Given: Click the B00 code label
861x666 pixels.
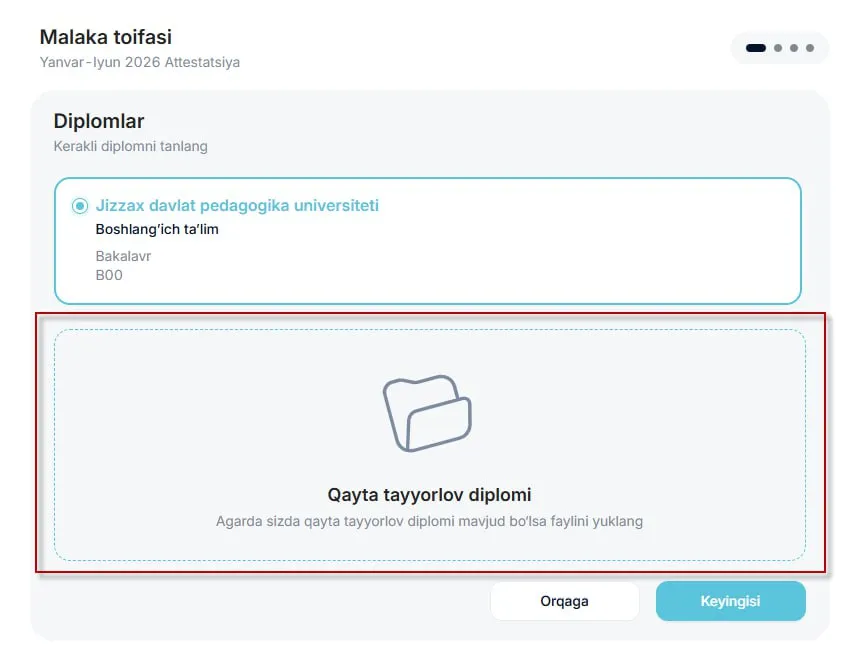Looking at the screenshot, I should tap(109, 275).
